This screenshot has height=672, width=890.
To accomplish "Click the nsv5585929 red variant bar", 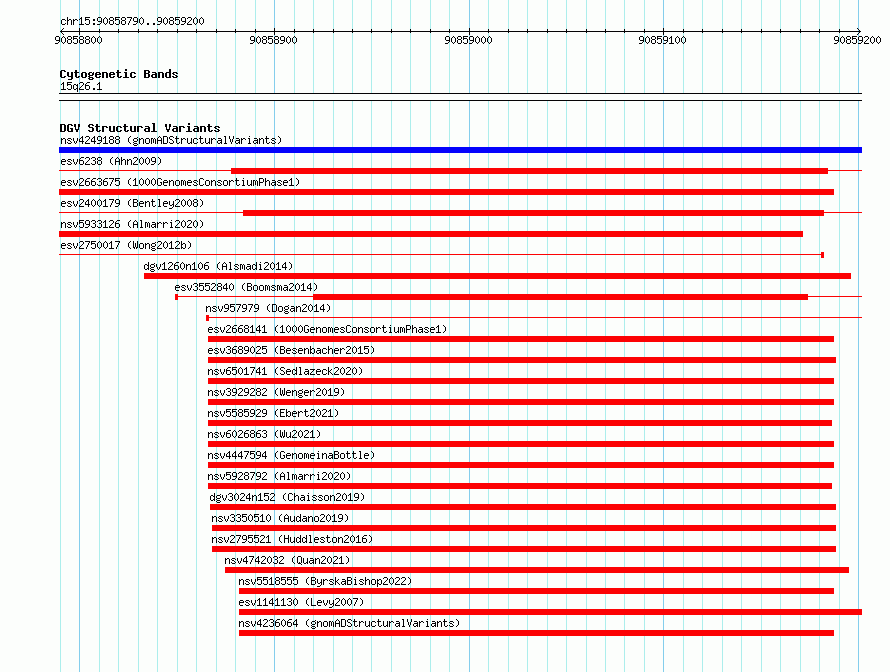I will (520, 423).
